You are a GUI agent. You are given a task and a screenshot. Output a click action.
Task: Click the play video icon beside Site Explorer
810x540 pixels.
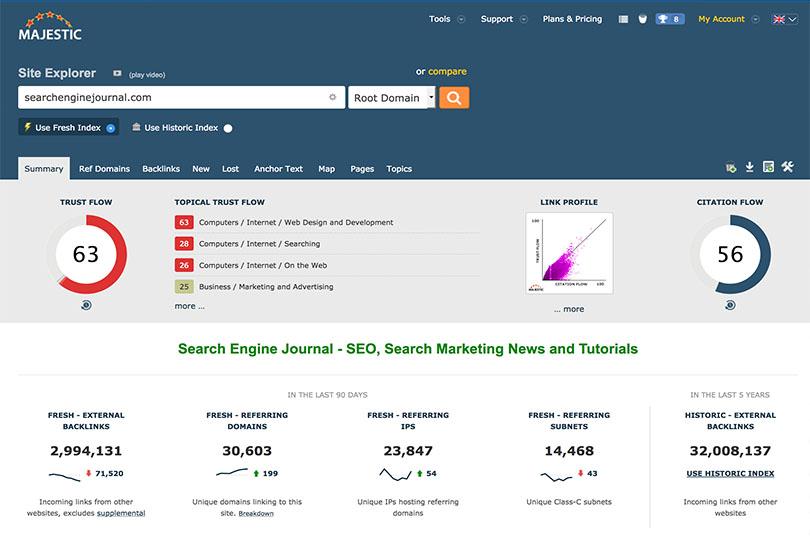[117, 73]
